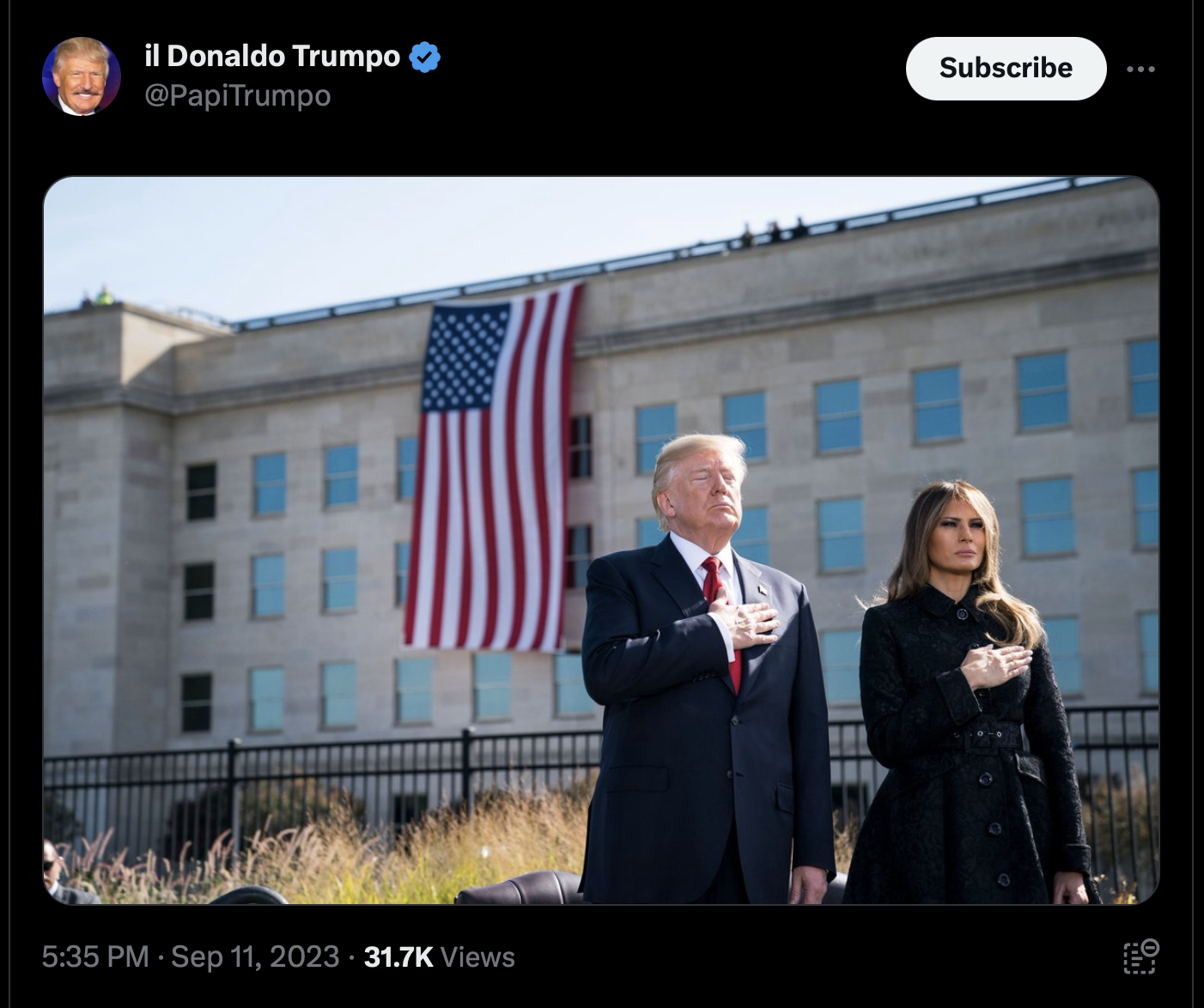Open the tweet's attached photo
The image size is (1204, 1008).
601,540
